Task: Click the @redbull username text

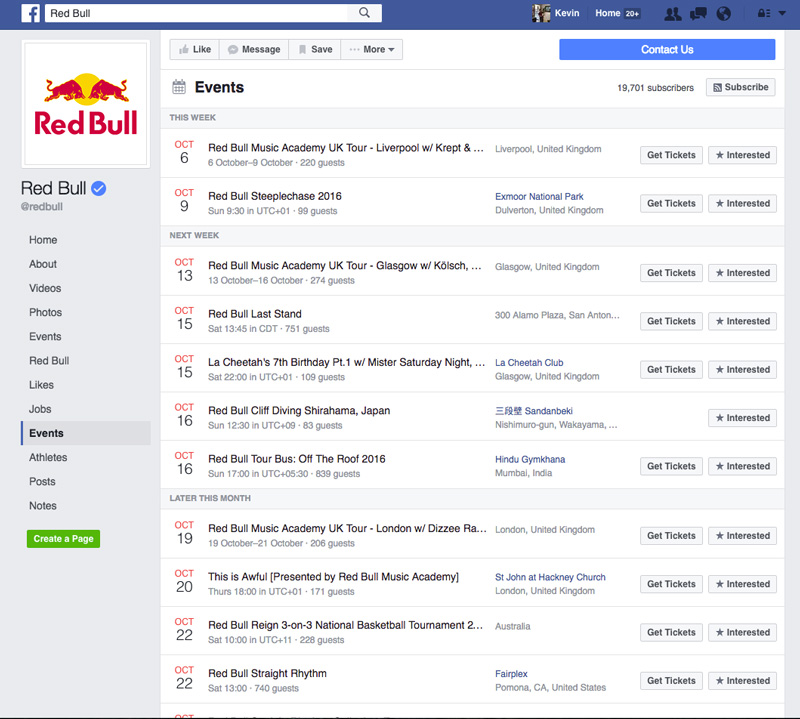Action: tap(42, 207)
